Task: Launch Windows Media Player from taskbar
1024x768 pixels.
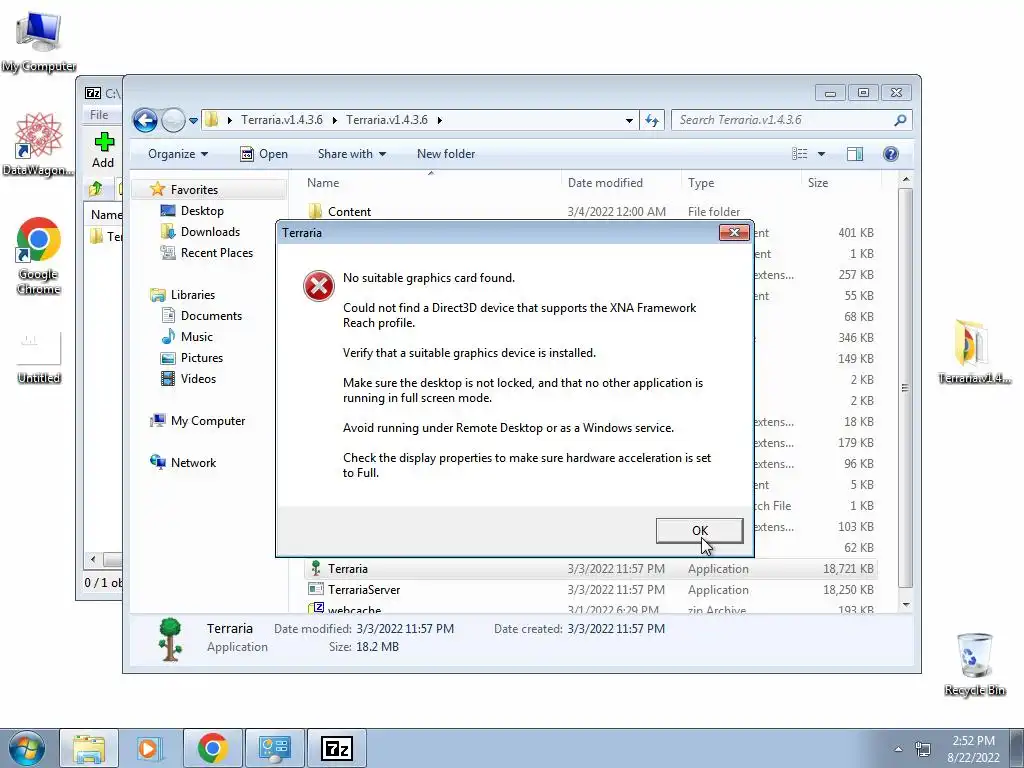Action: click(150, 748)
